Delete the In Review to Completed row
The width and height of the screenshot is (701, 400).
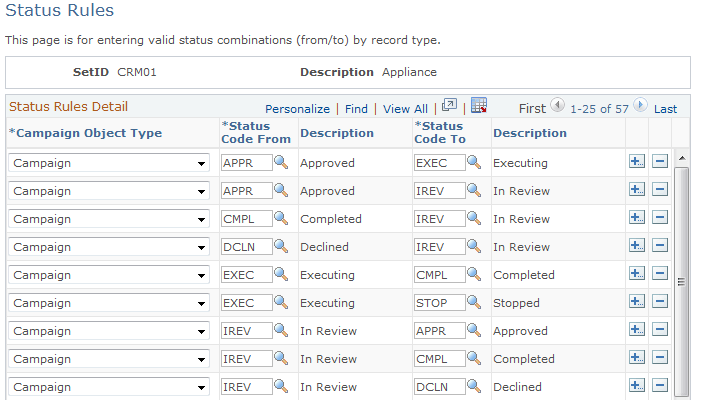click(660, 358)
